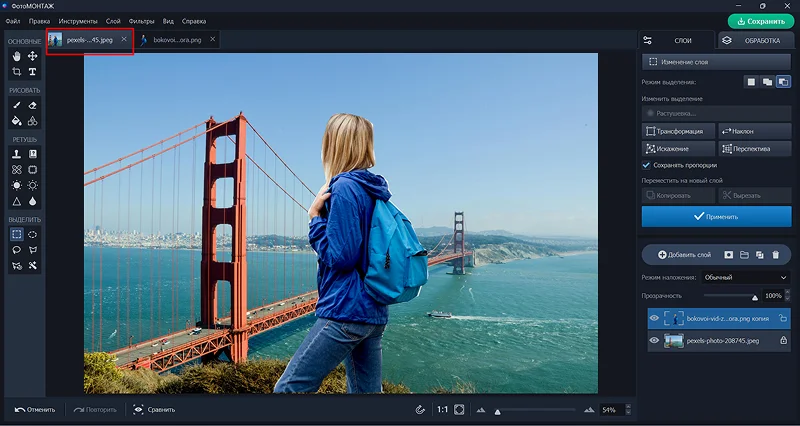Switch to the Слои panel tab
The width and height of the screenshot is (800, 426).
677,40
